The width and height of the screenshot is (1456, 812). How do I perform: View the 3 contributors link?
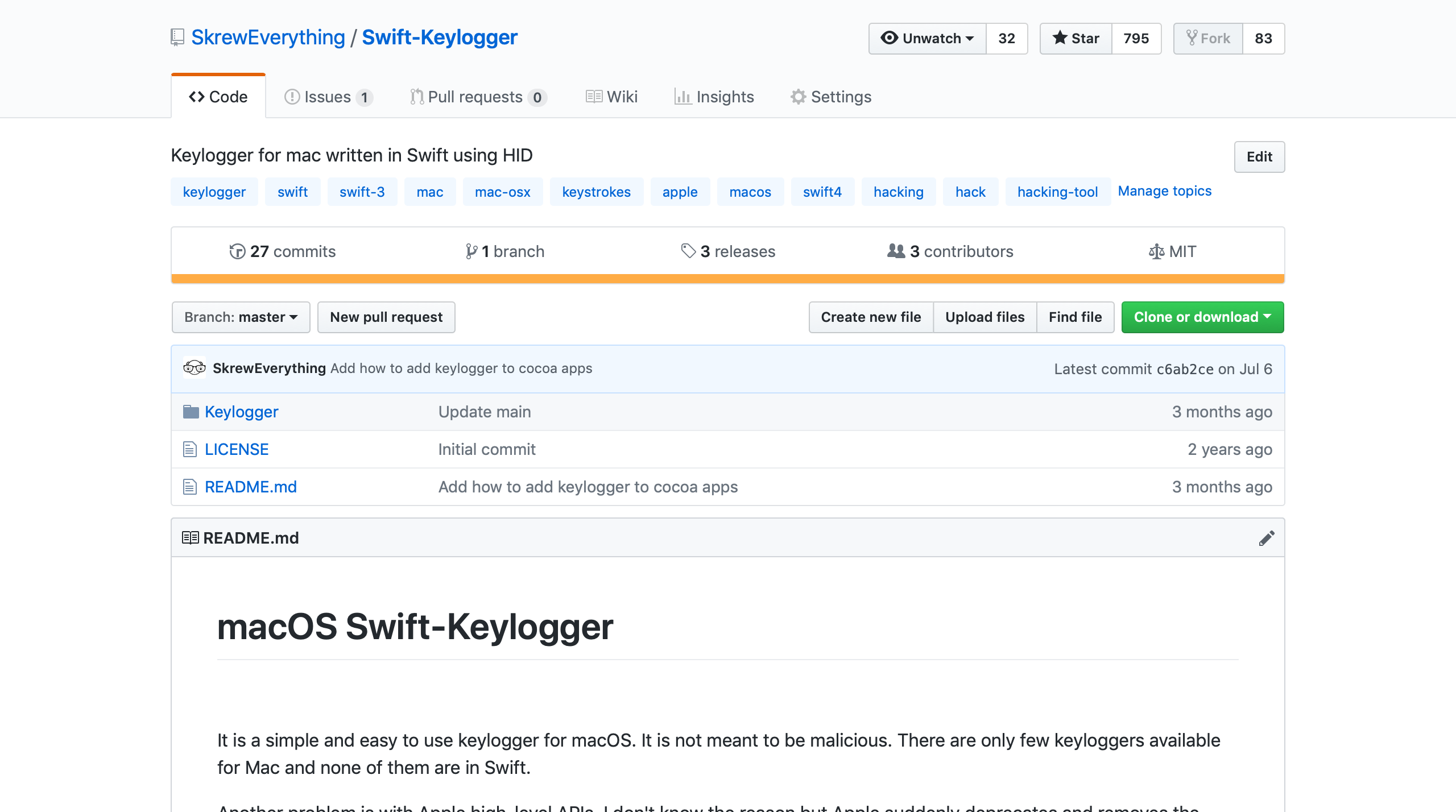pos(950,251)
